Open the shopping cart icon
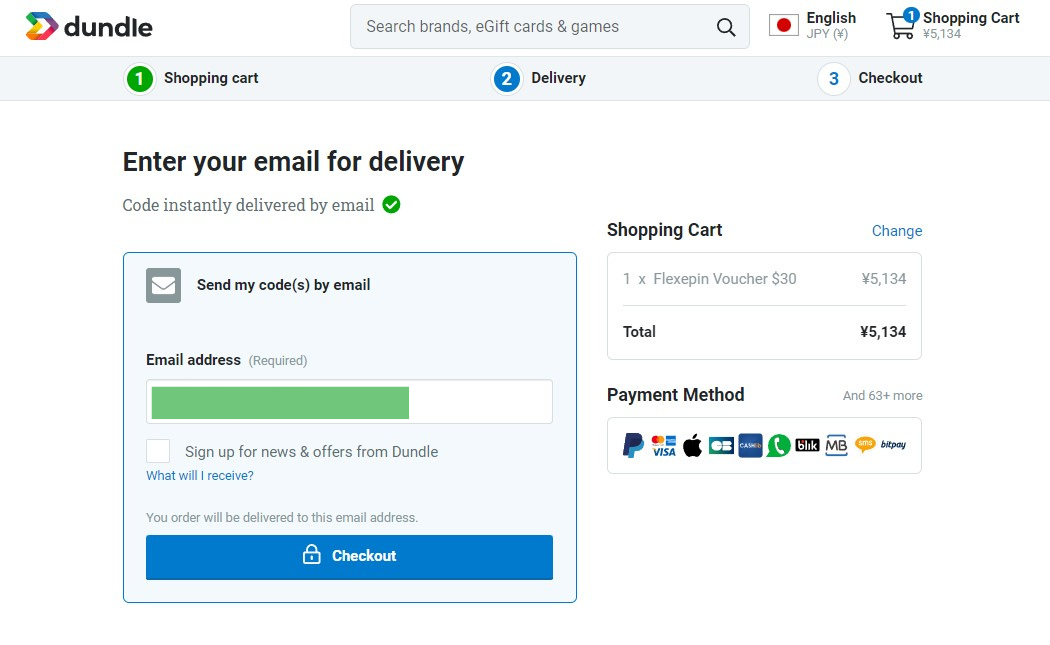The image size is (1050, 645). (901, 25)
